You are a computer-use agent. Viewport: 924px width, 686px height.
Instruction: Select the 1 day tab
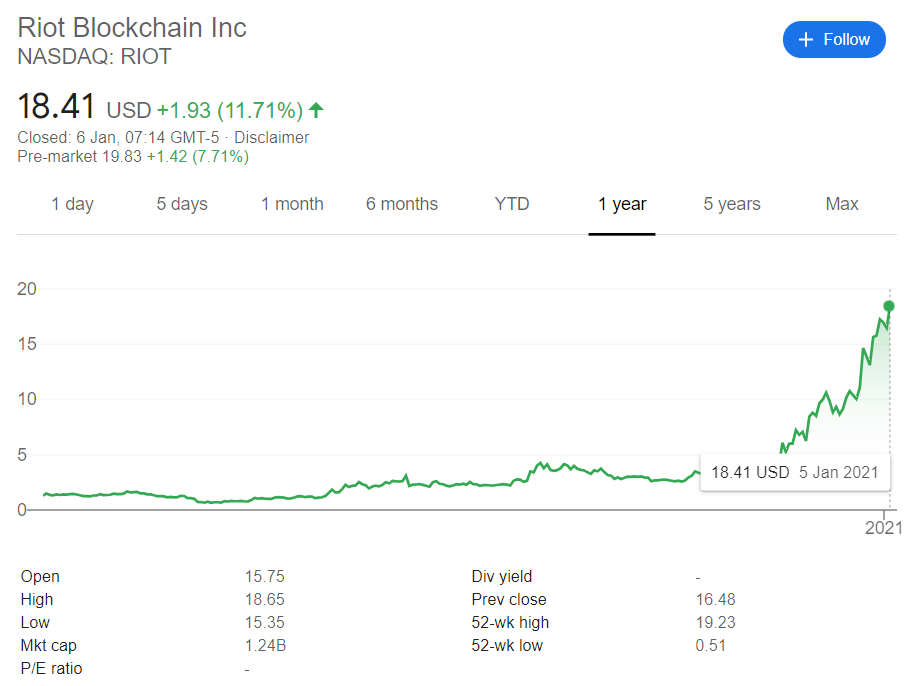[72, 204]
